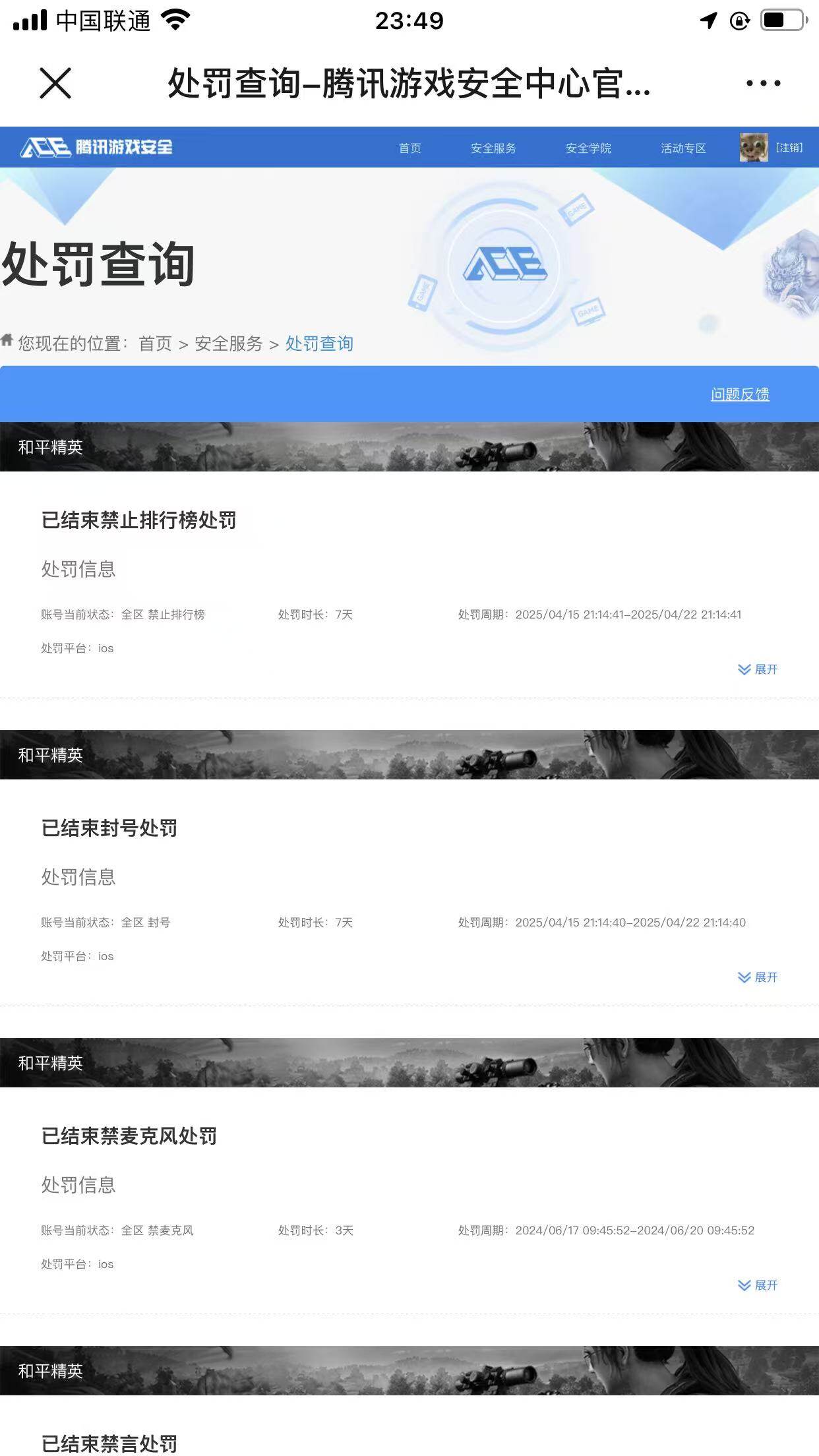
Task: Click 账号当前状态: 全区 封号 text
Action: coord(106,923)
